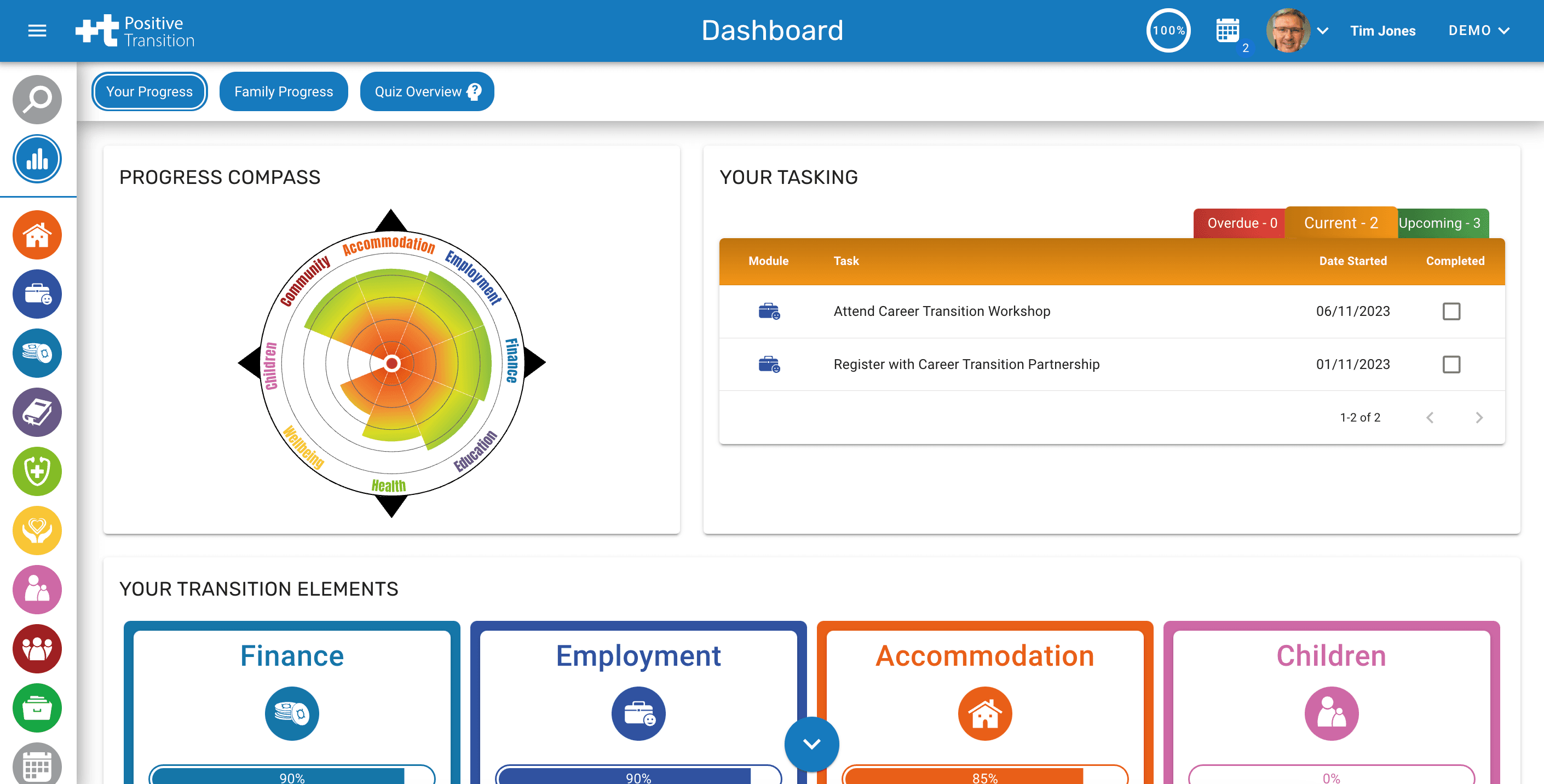Click the dashboard bar chart sidebar icon

point(37,159)
